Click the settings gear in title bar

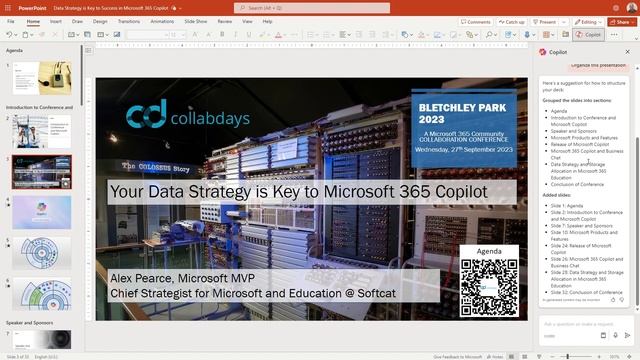pos(616,8)
